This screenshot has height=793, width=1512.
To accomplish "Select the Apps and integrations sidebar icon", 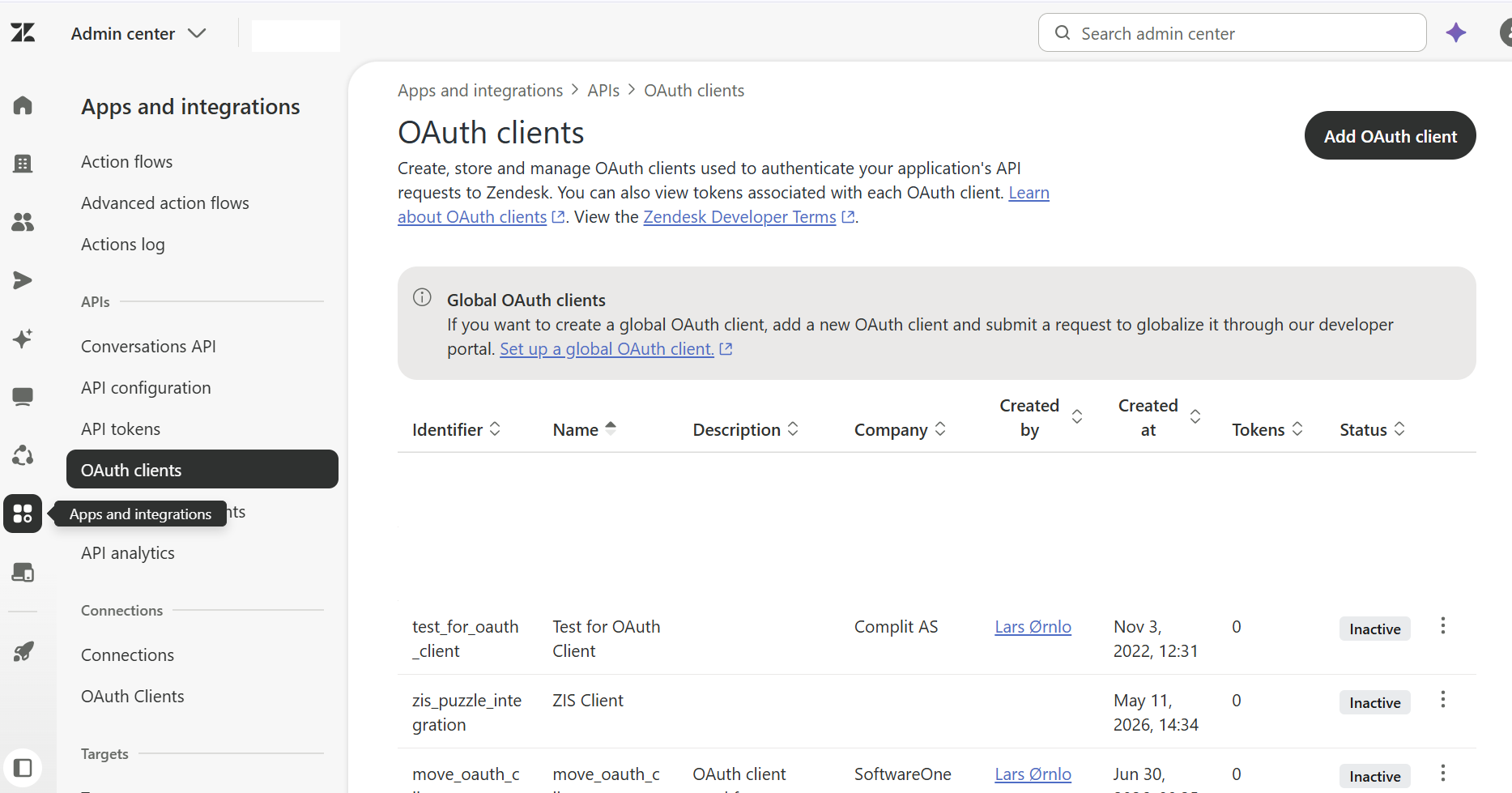I will [23, 514].
